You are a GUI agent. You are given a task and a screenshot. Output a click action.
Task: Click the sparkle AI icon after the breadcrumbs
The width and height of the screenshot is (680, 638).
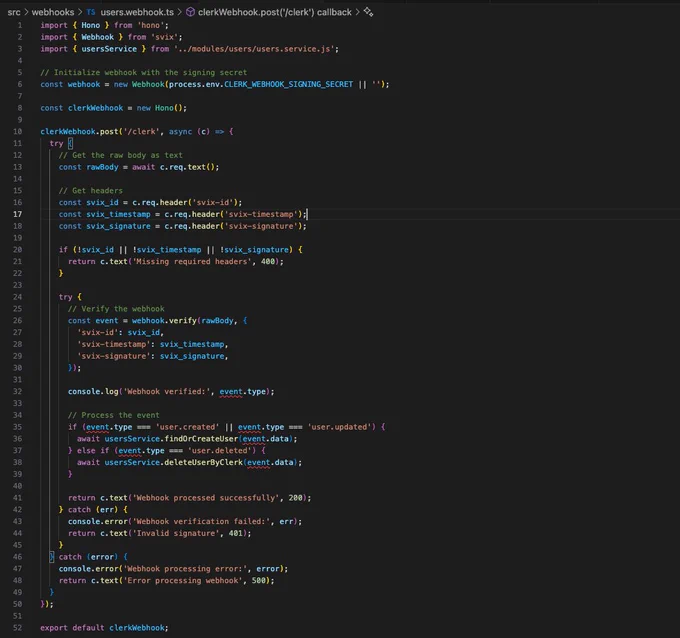368,12
